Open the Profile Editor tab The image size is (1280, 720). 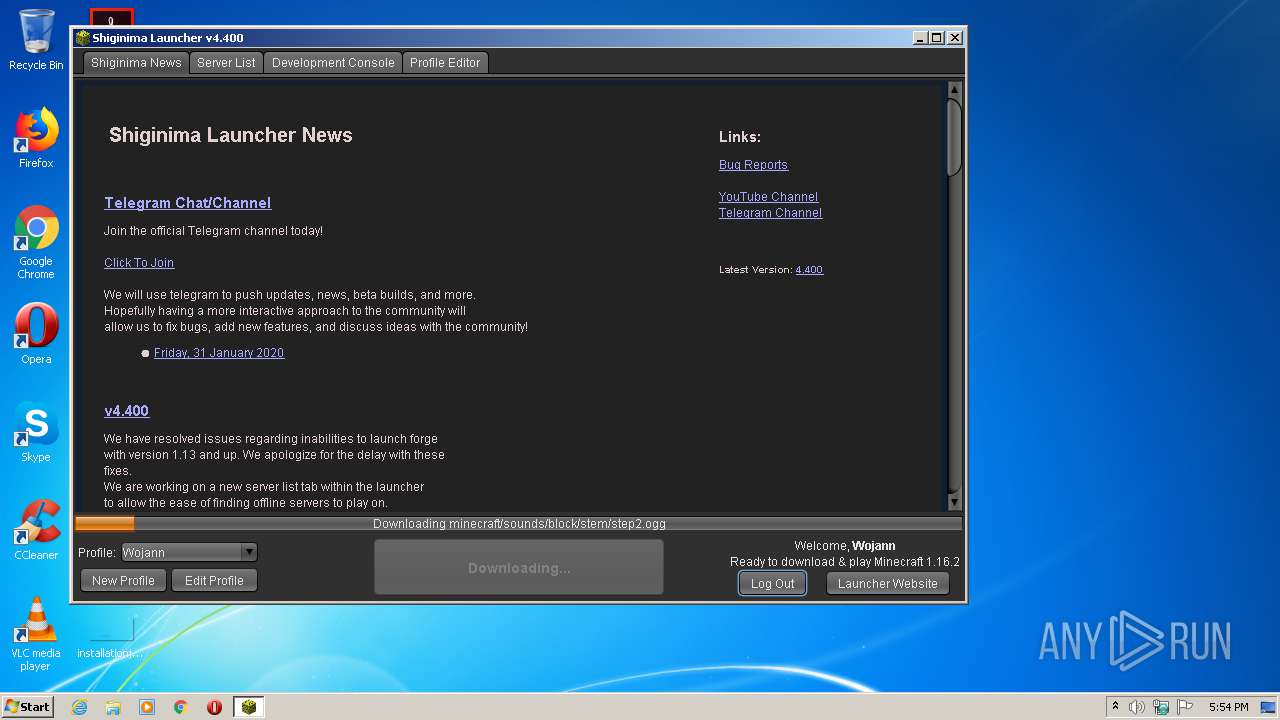[445, 62]
